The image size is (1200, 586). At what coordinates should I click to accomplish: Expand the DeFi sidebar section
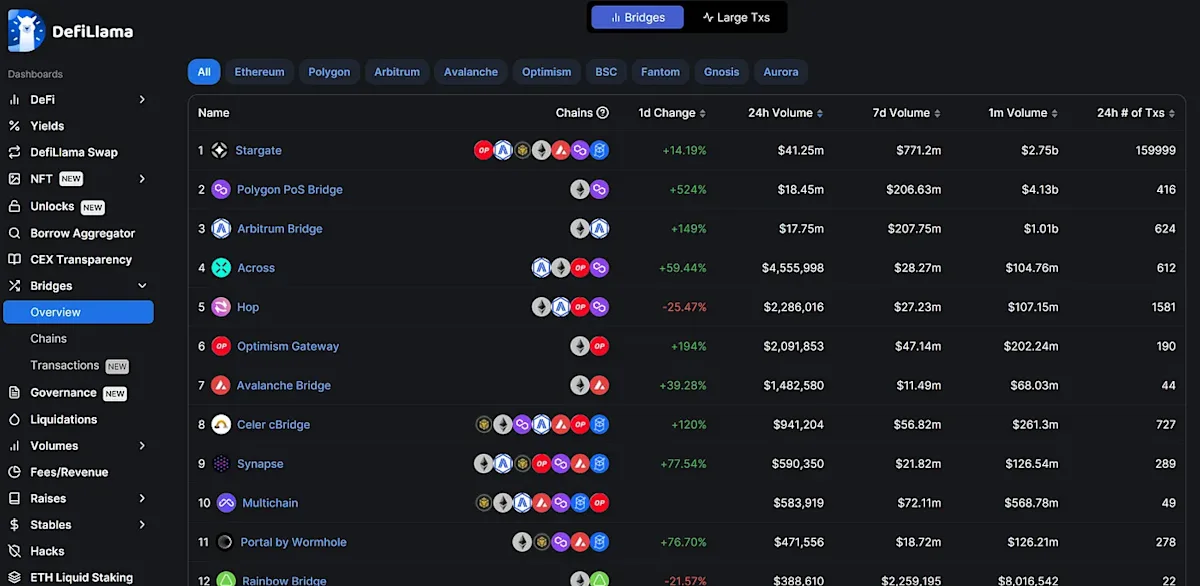coord(142,99)
